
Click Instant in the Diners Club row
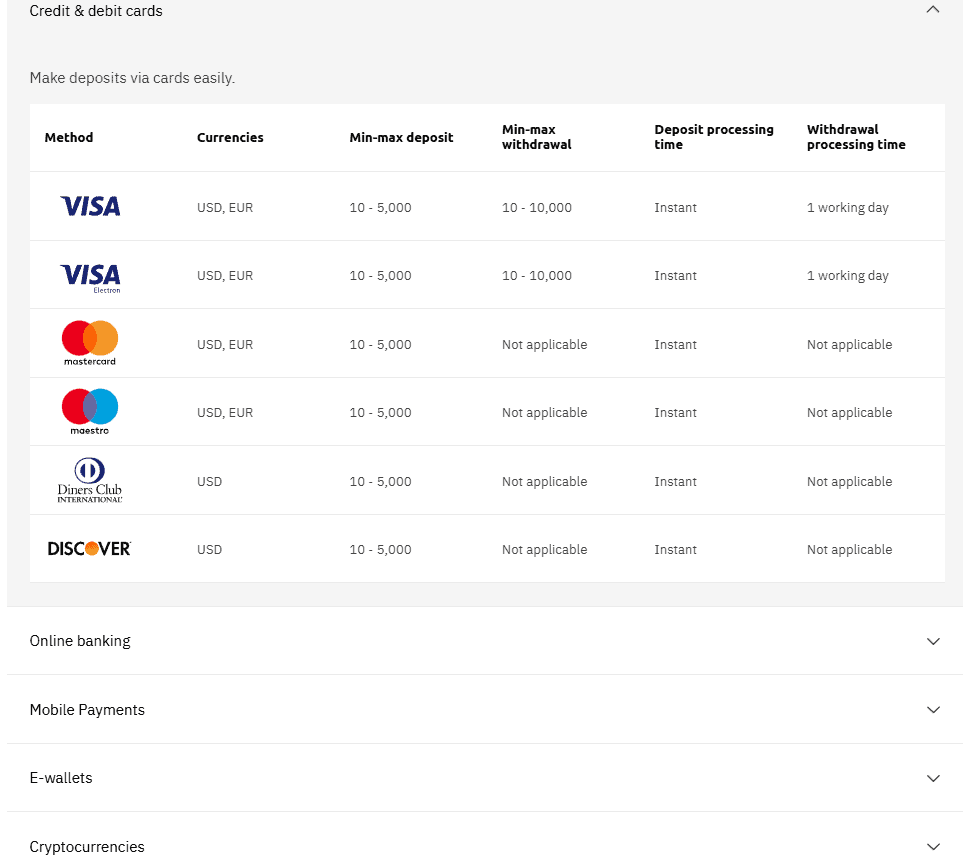[676, 482]
